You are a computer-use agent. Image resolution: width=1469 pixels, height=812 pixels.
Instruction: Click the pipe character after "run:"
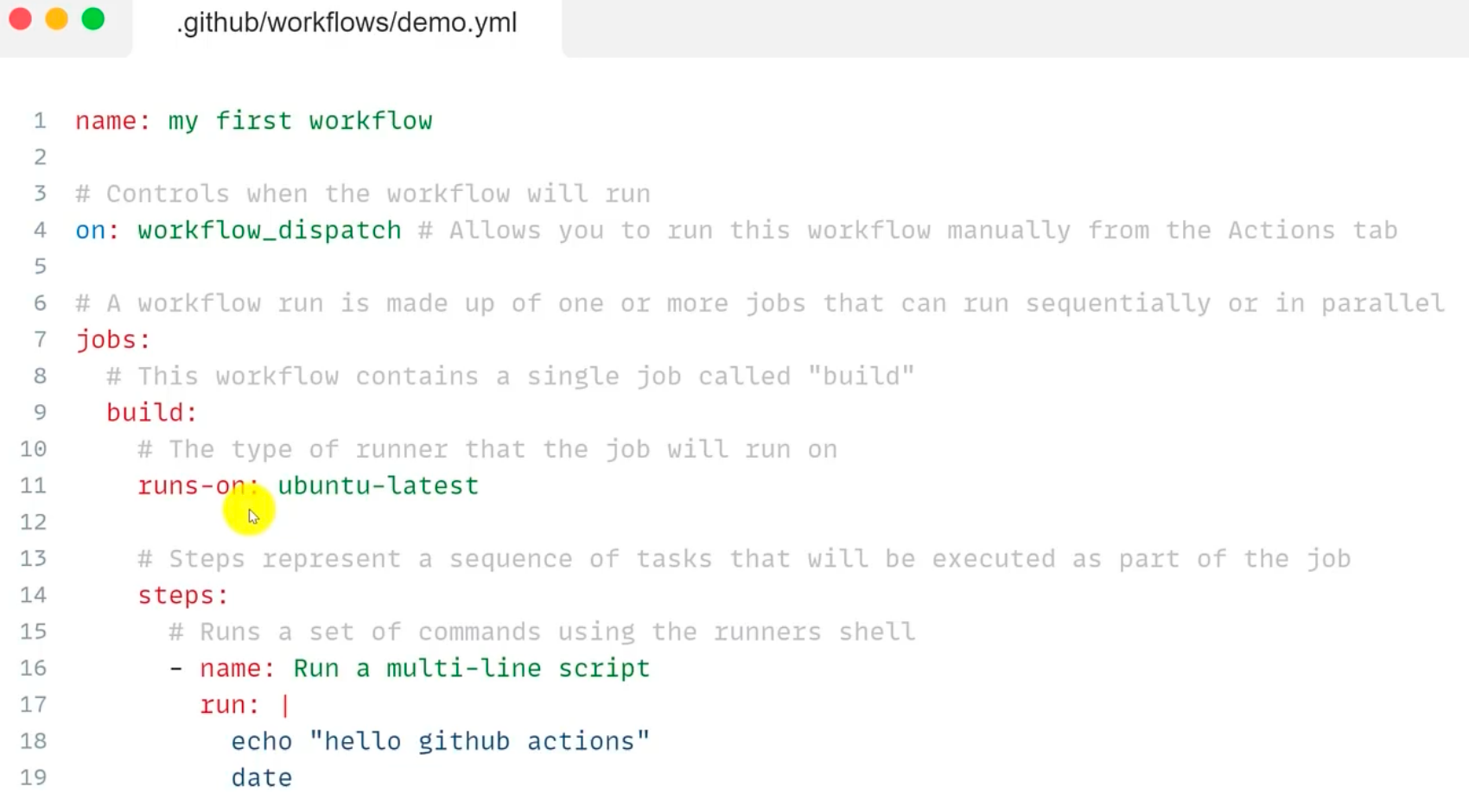pyautogui.click(x=284, y=705)
